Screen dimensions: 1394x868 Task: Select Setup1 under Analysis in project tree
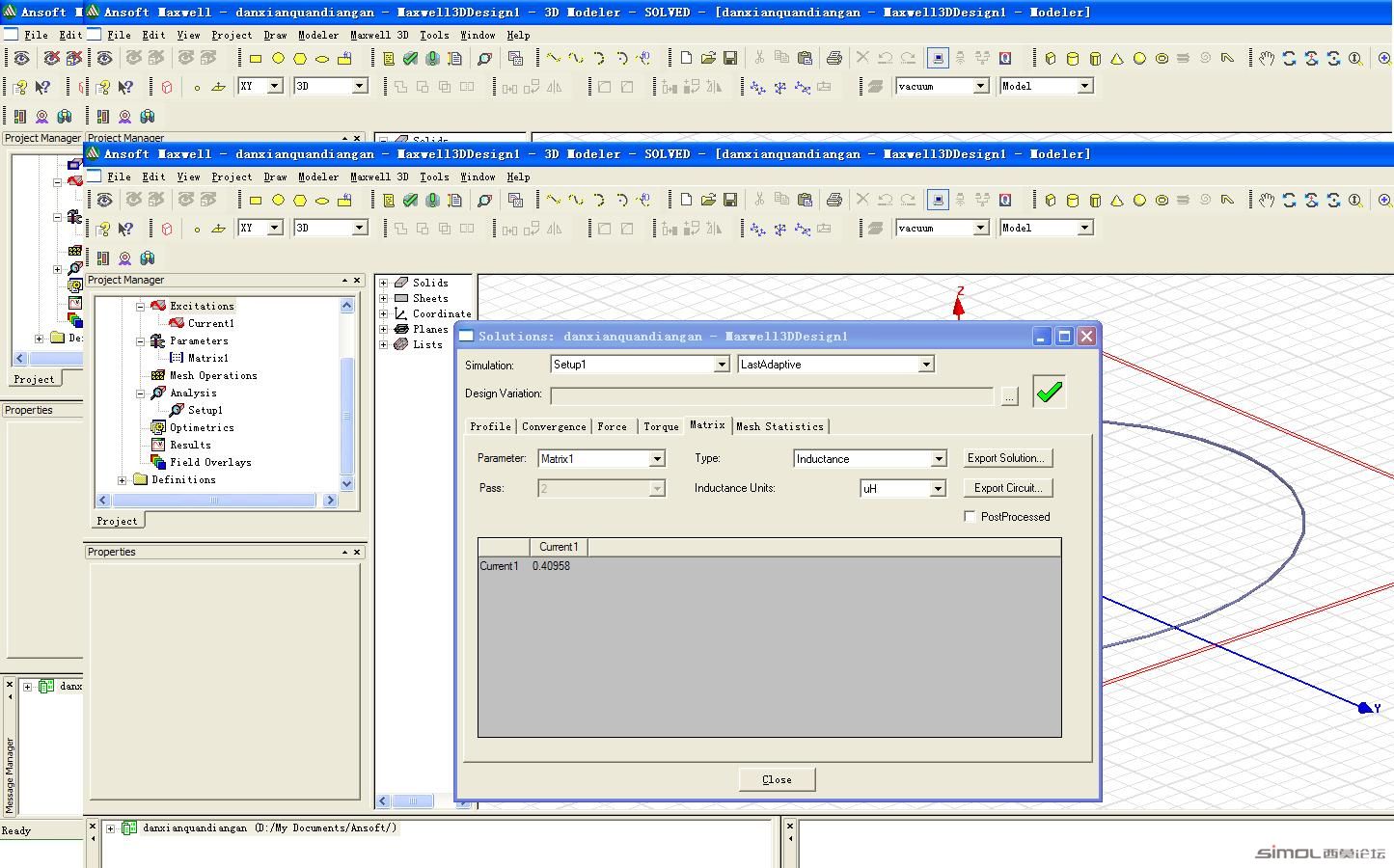point(205,411)
